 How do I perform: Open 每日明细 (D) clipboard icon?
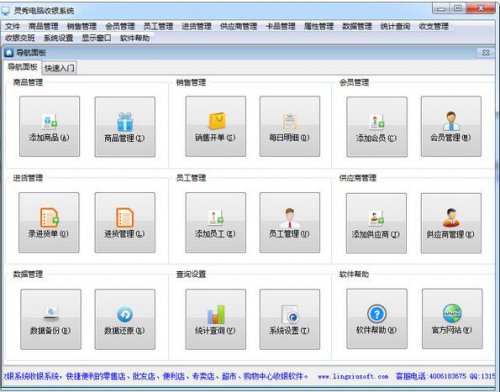pos(290,126)
